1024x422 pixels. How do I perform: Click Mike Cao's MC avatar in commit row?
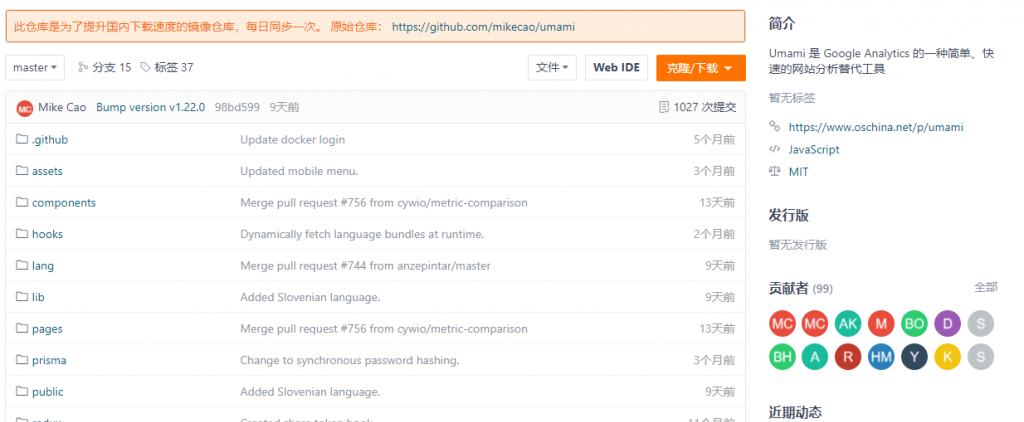point(25,108)
